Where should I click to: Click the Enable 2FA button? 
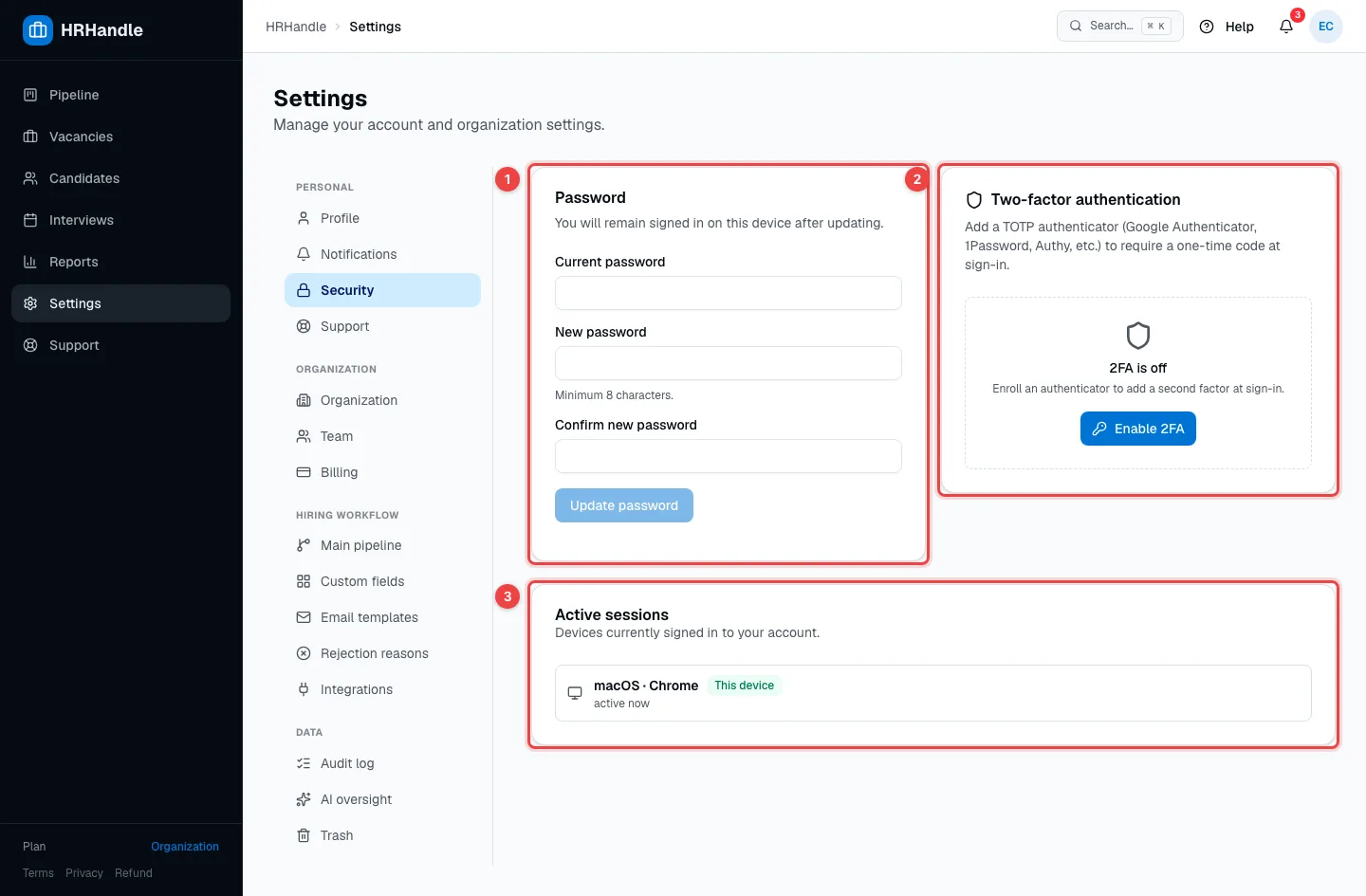[x=1138, y=429]
